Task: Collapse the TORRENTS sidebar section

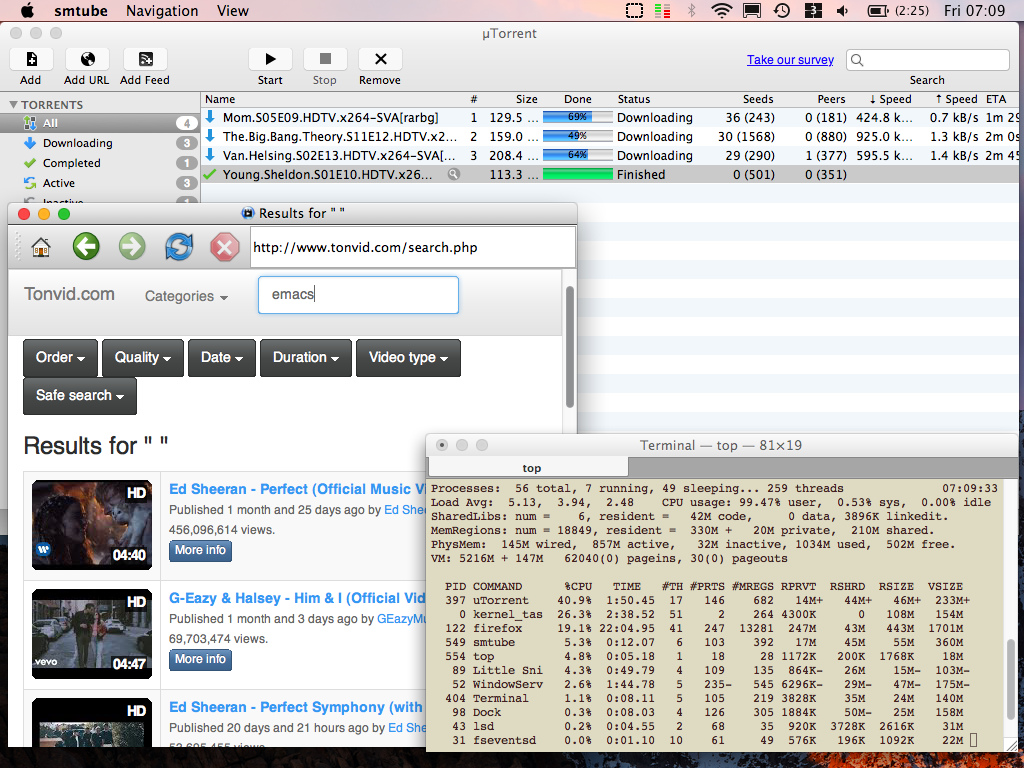Action: point(13,104)
